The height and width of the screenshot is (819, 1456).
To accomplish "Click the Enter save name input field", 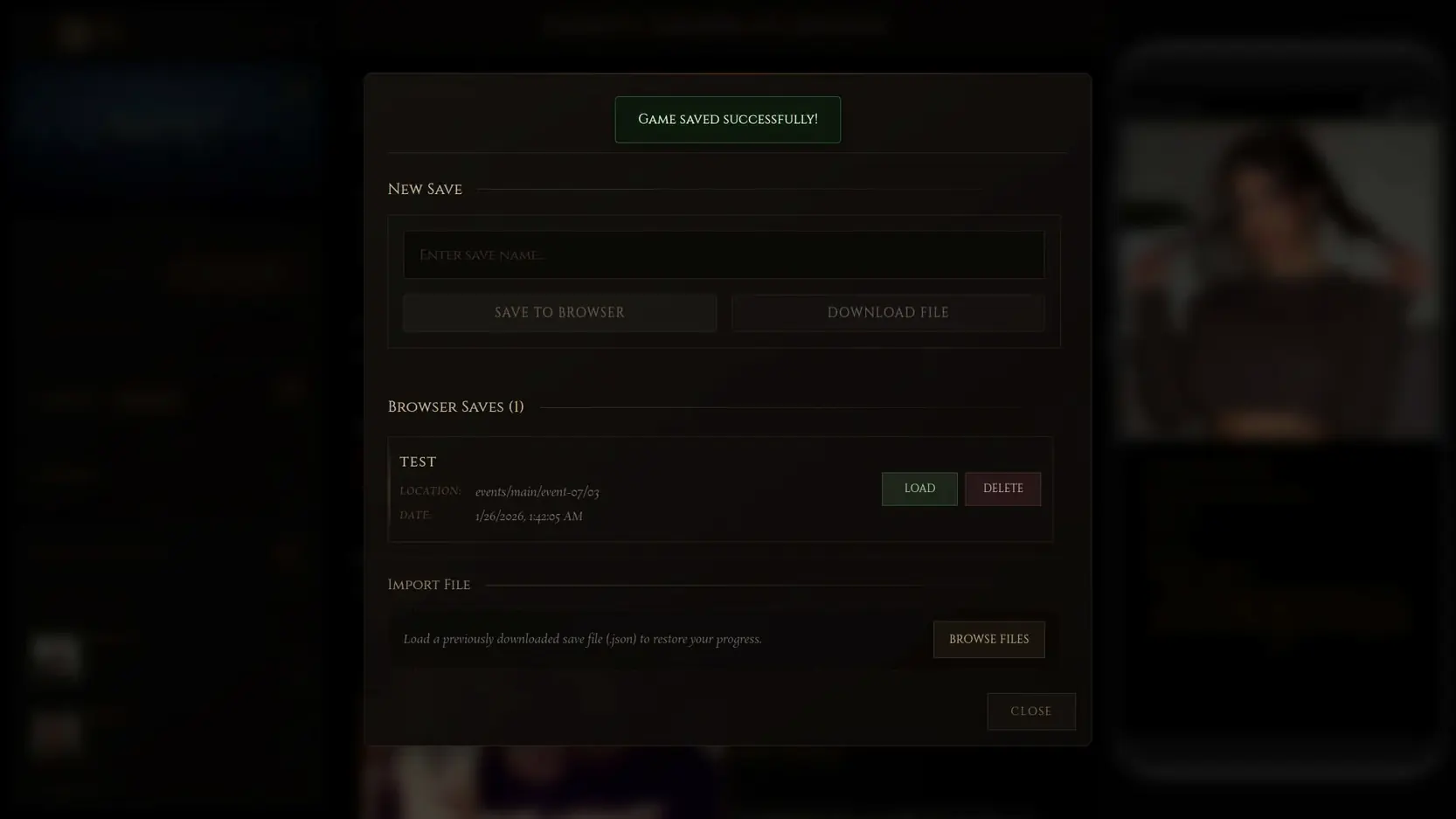I will [x=723, y=254].
